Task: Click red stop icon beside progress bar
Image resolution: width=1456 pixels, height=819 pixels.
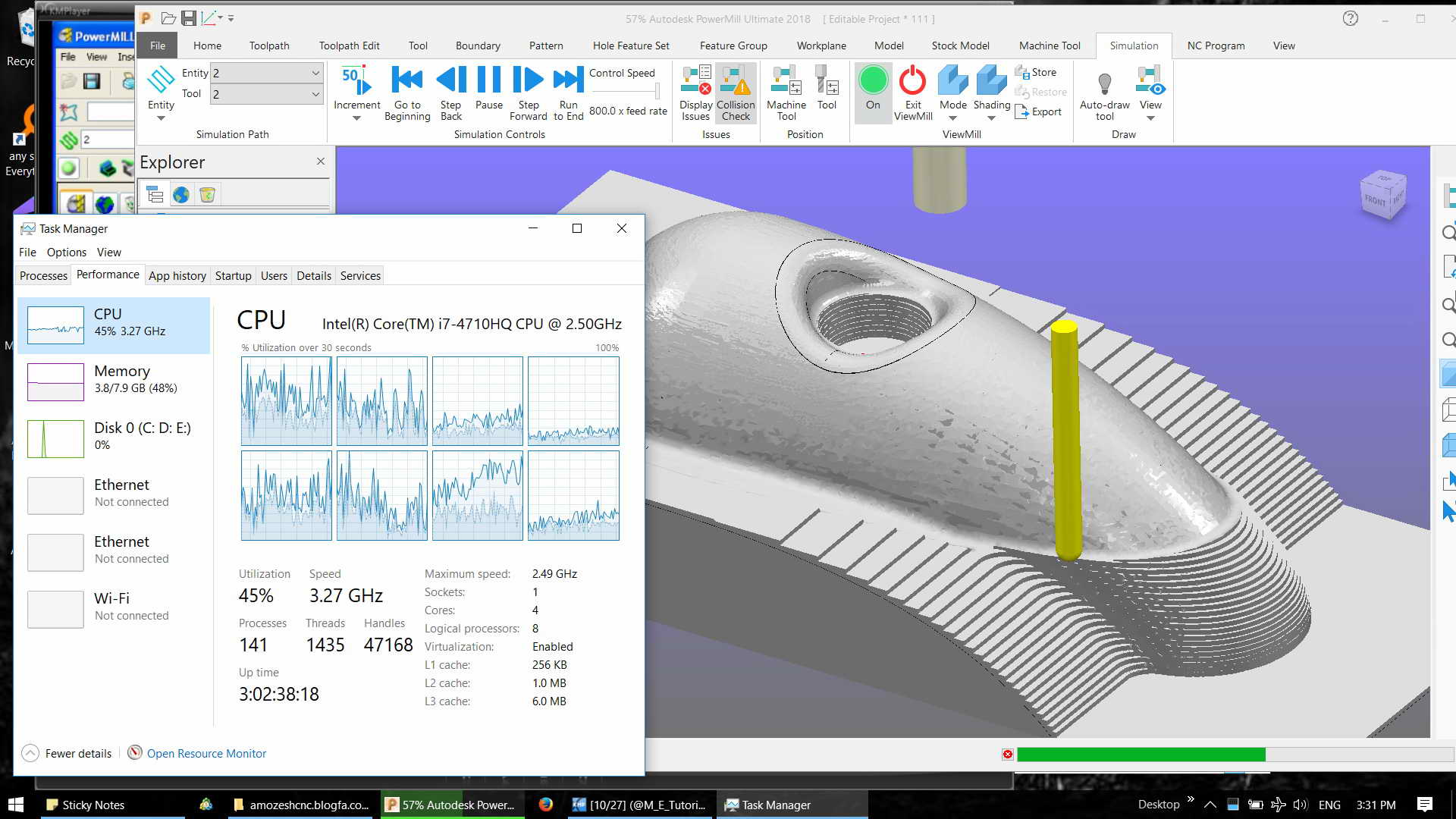Action: [1007, 755]
